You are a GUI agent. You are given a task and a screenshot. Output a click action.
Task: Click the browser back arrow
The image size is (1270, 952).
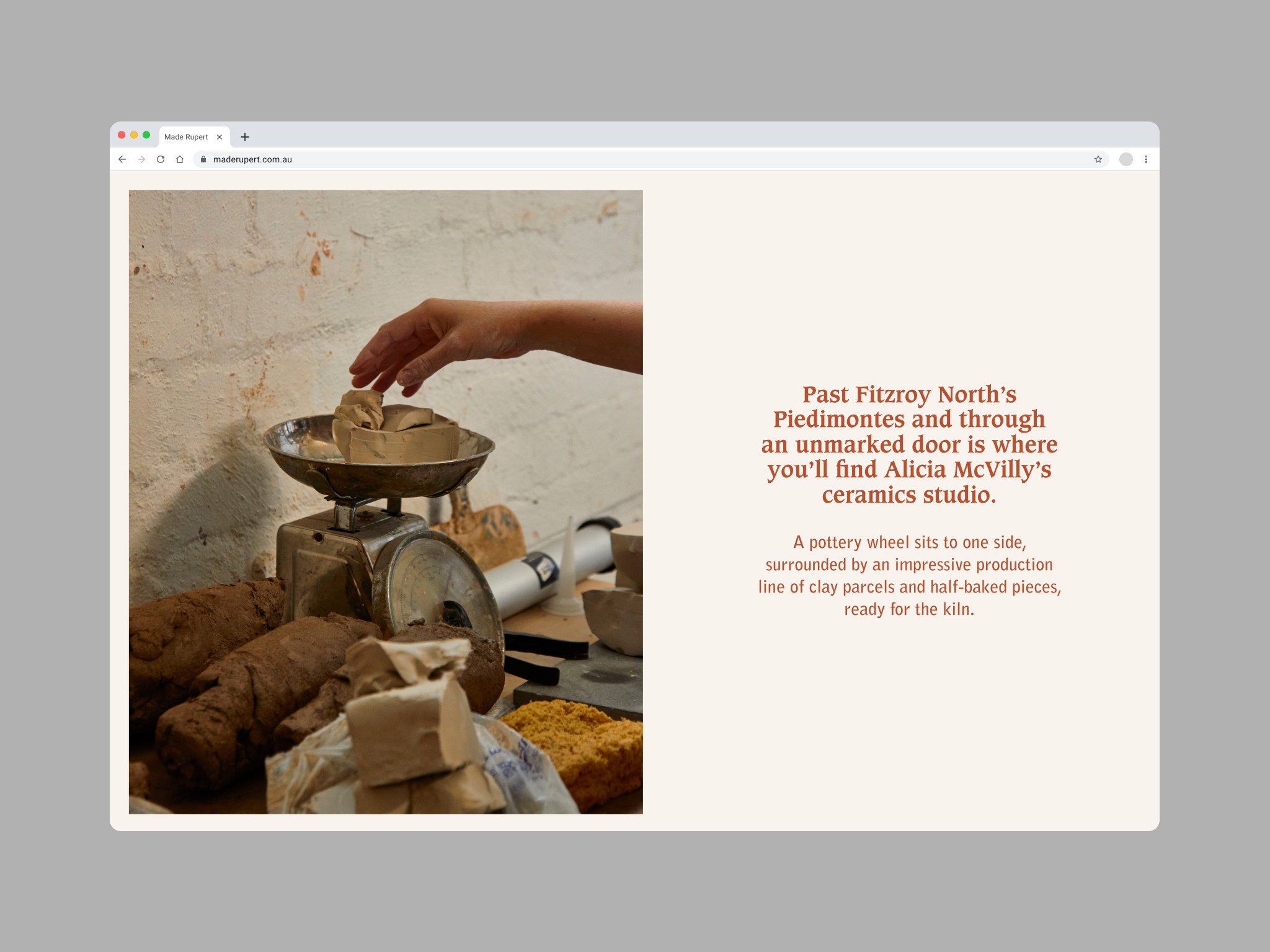coord(122,159)
